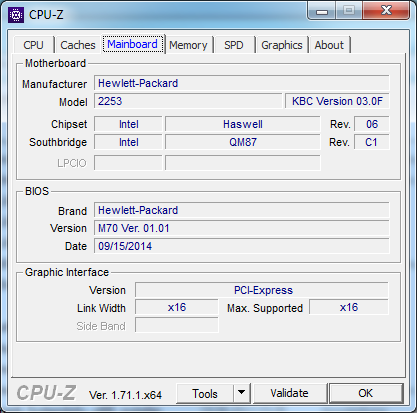Open the SPD tab
Screen dimensions: 417x413
[x=234, y=45]
